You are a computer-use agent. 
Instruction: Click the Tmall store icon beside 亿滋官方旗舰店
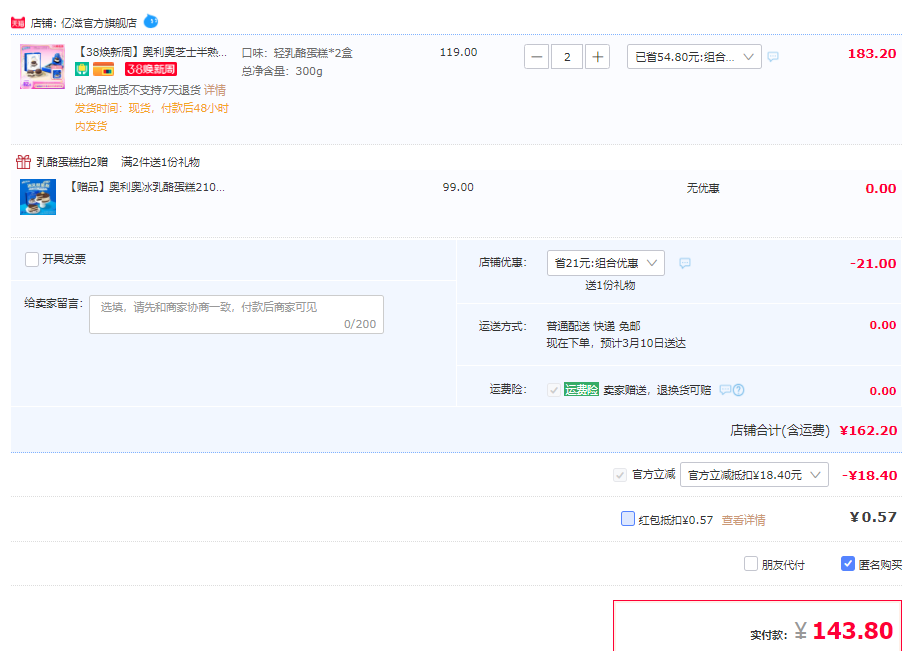pyautogui.click(x=18, y=23)
